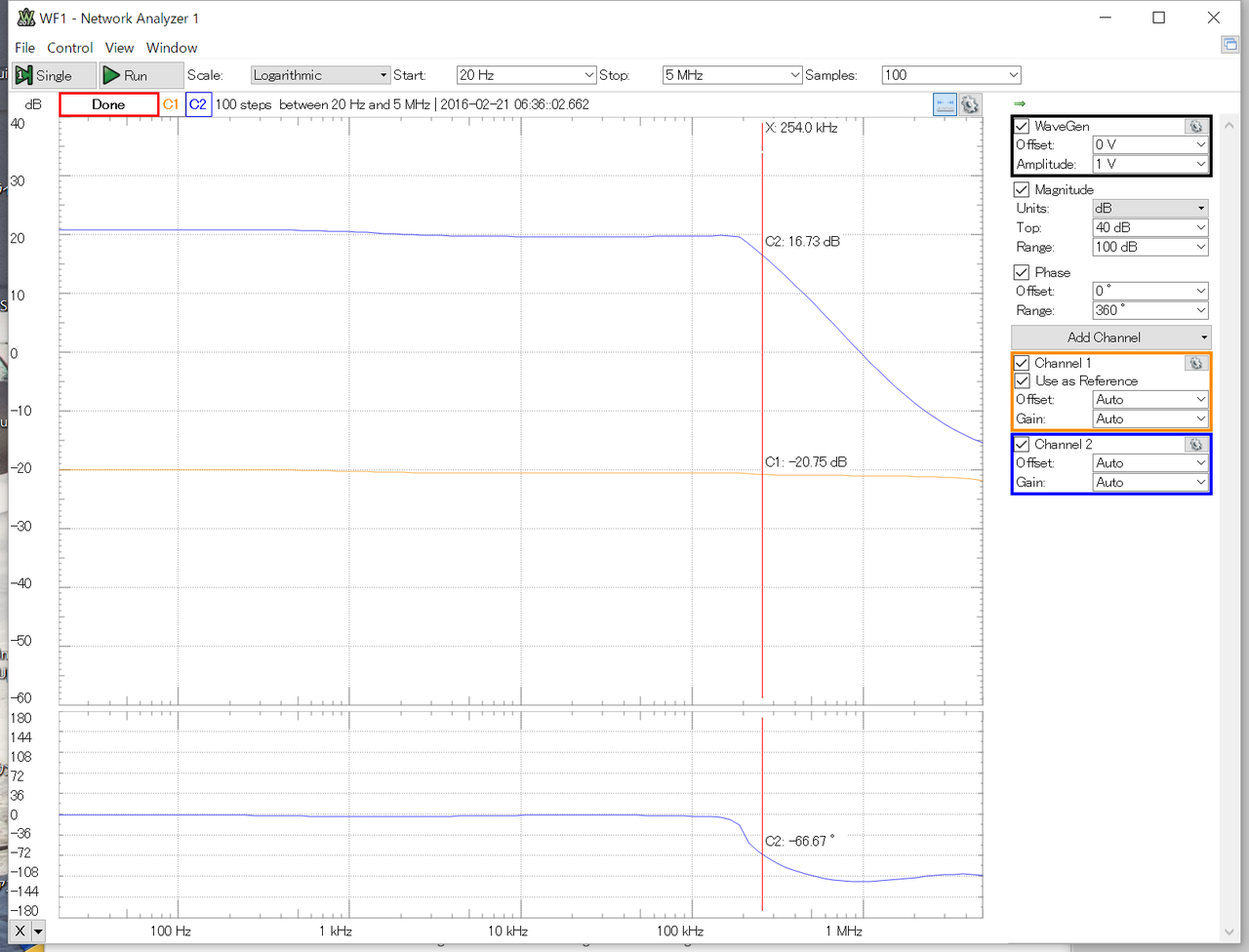
Task: Open the Magnitude Units dB dropdown
Action: 1149,208
